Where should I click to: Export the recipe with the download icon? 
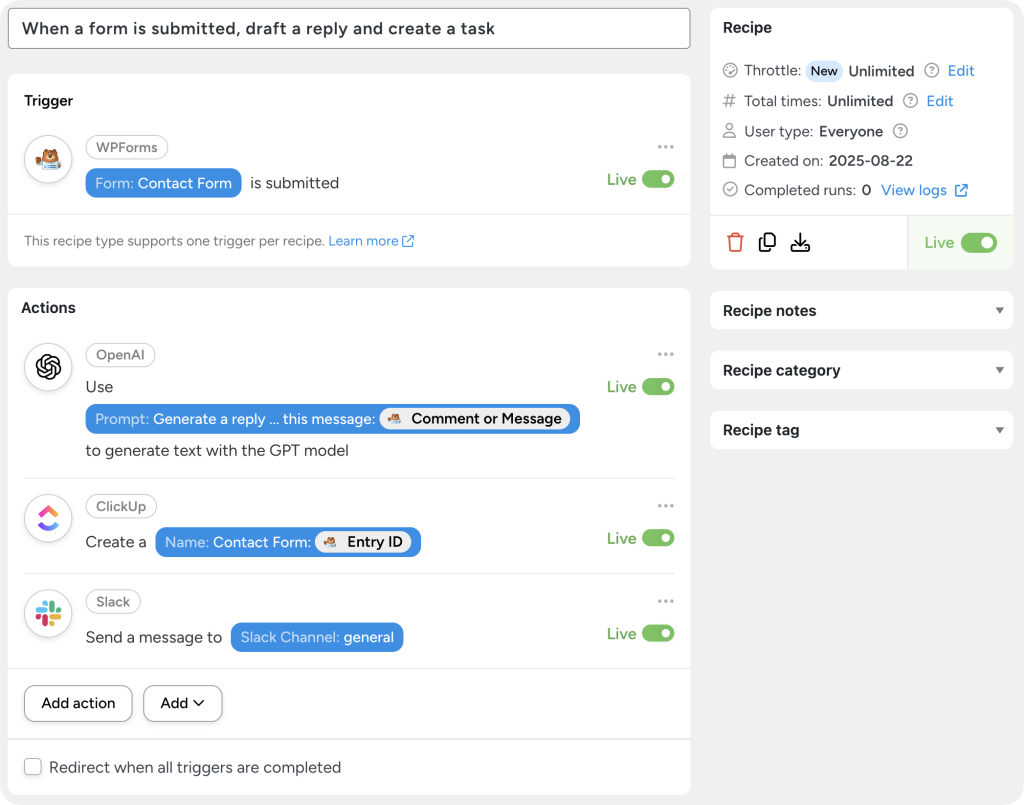799,242
